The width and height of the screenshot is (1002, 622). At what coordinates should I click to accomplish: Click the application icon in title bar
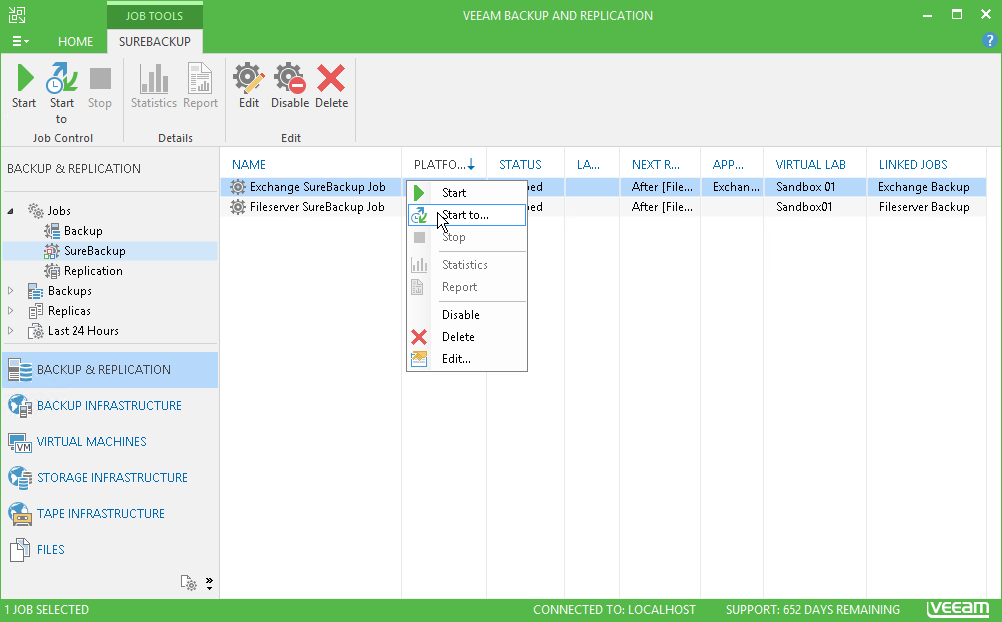[x=17, y=15]
